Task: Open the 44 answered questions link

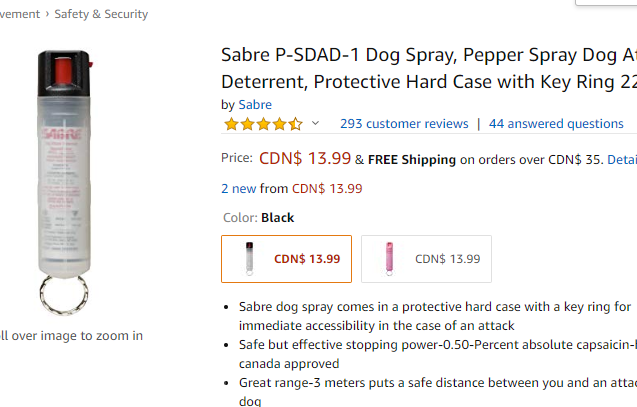Action: (x=556, y=124)
